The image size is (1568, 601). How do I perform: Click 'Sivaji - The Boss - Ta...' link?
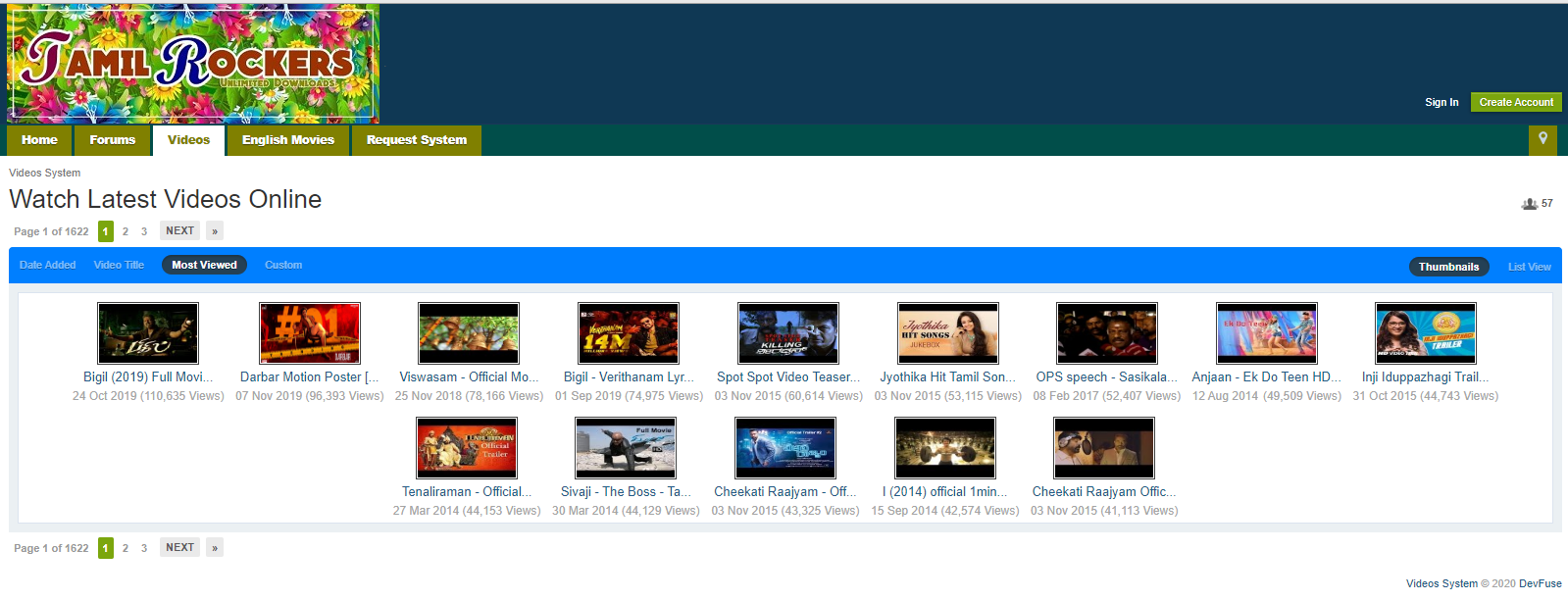(626, 492)
